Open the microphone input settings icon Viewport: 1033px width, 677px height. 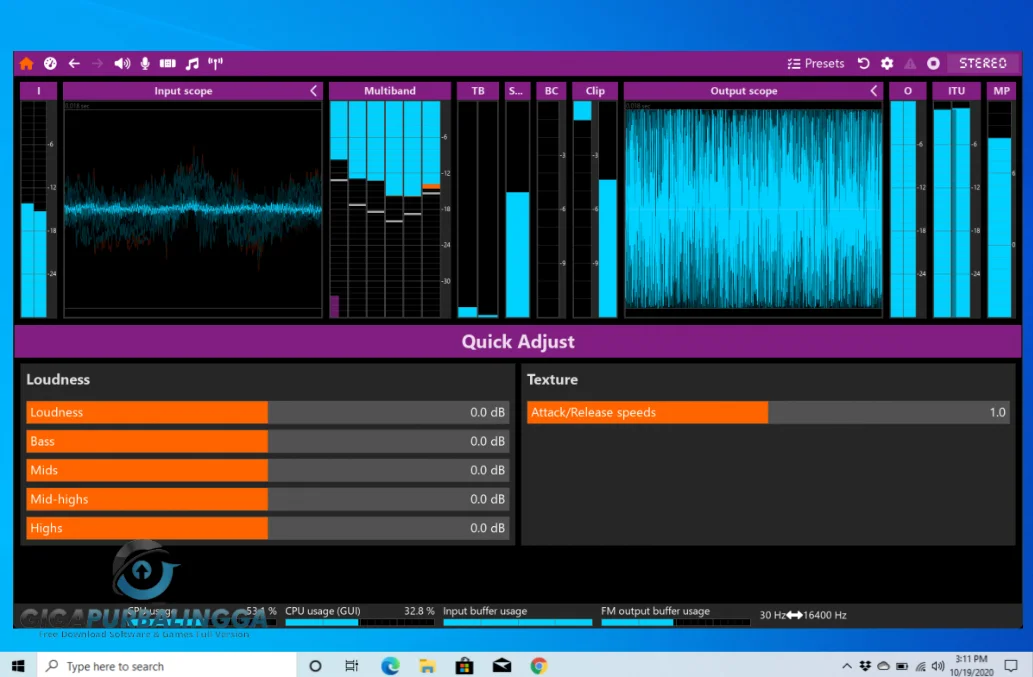pyautogui.click(x=145, y=63)
